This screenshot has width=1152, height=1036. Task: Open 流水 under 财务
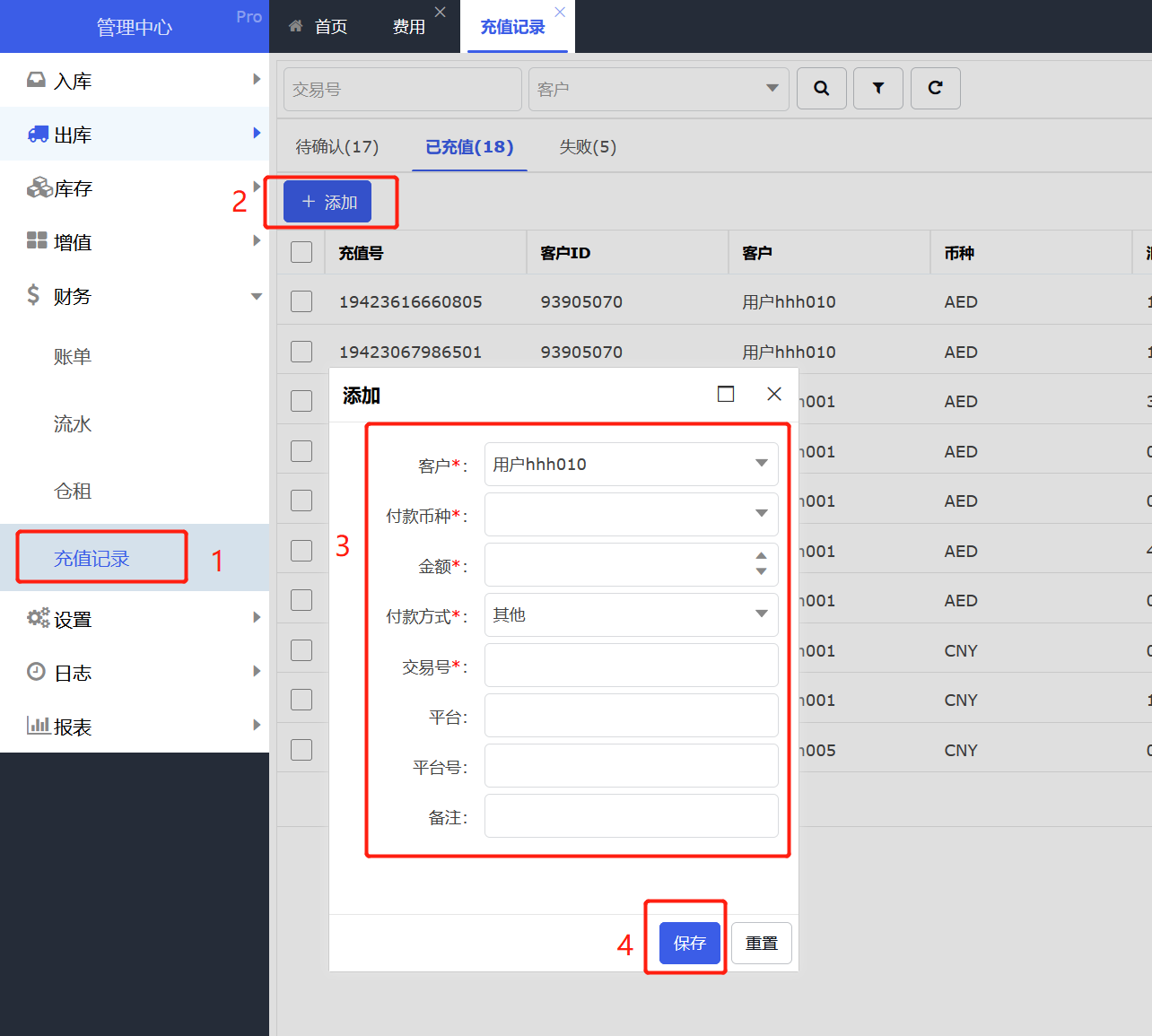[x=73, y=424]
